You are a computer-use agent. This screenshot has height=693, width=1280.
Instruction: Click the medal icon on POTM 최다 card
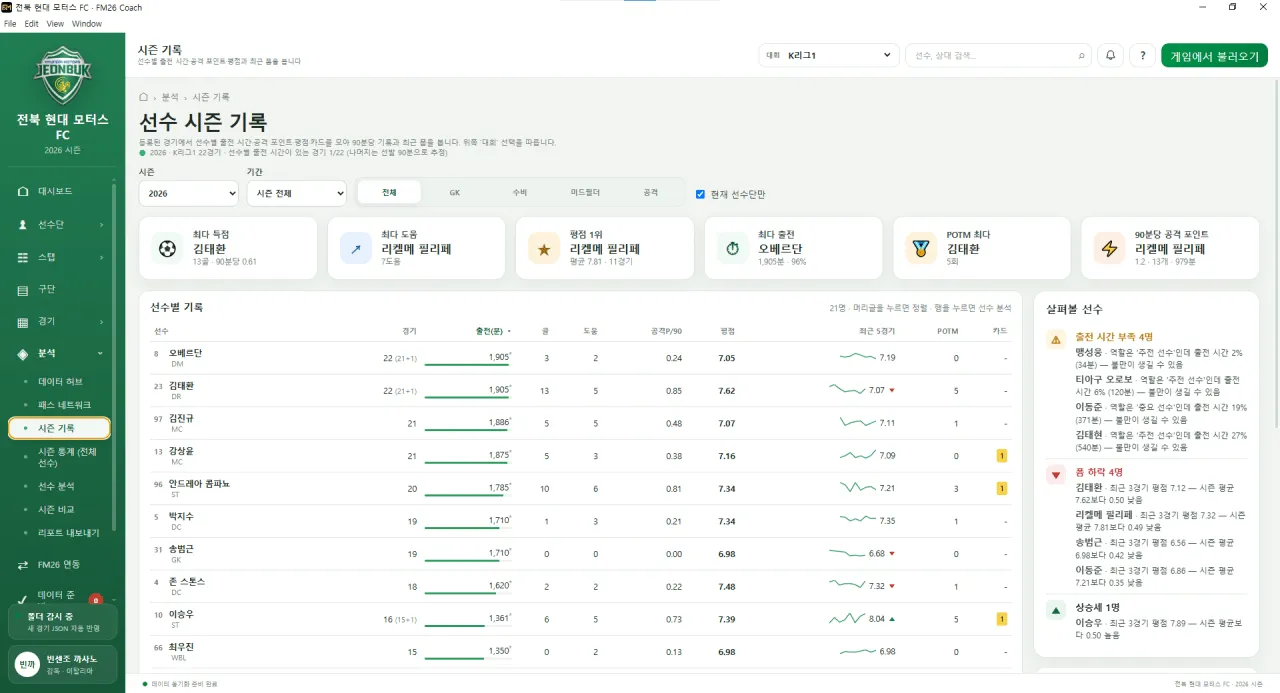(x=921, y=248)
